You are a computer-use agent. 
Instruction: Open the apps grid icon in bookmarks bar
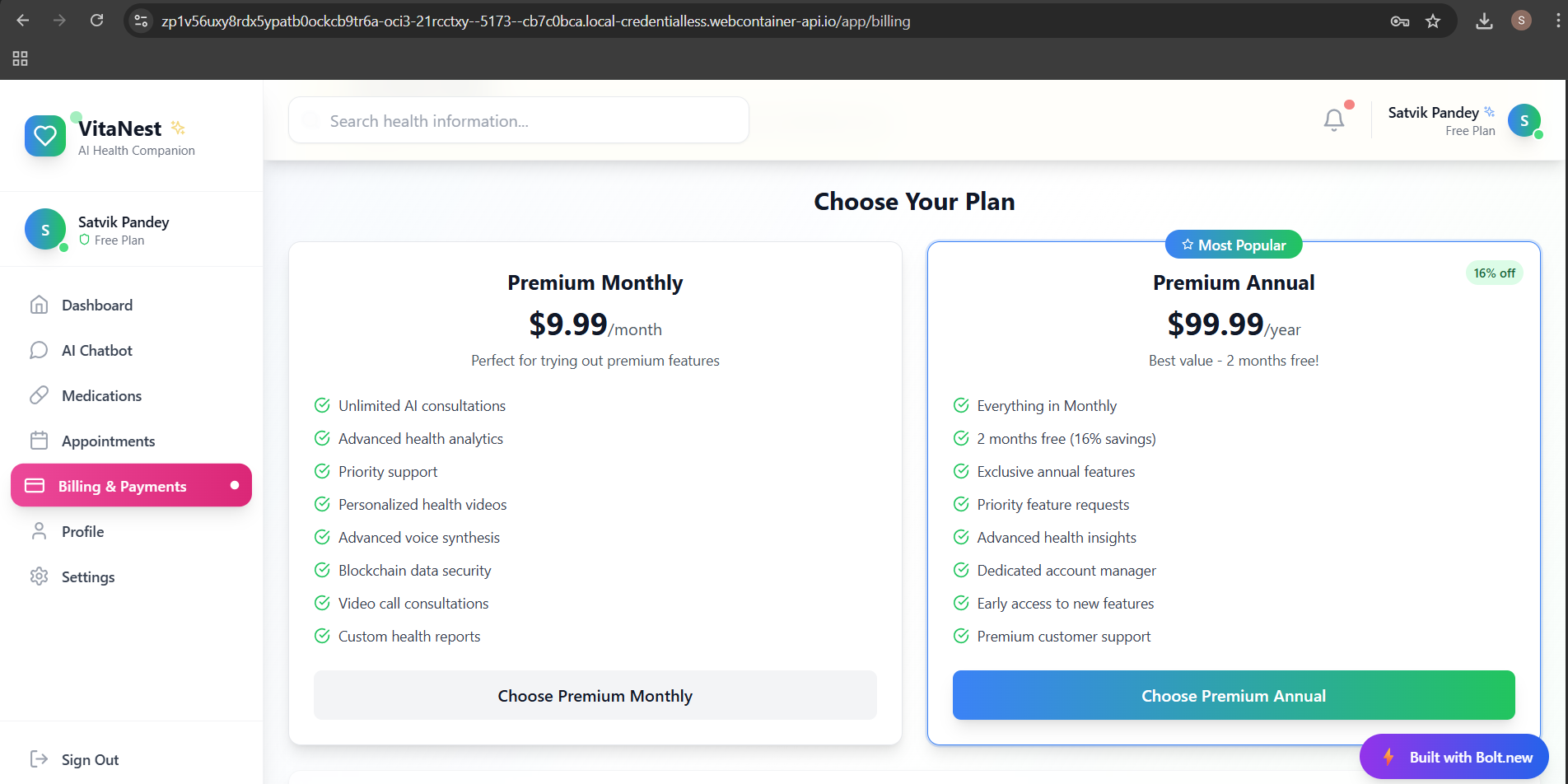(x=21, y=58)
